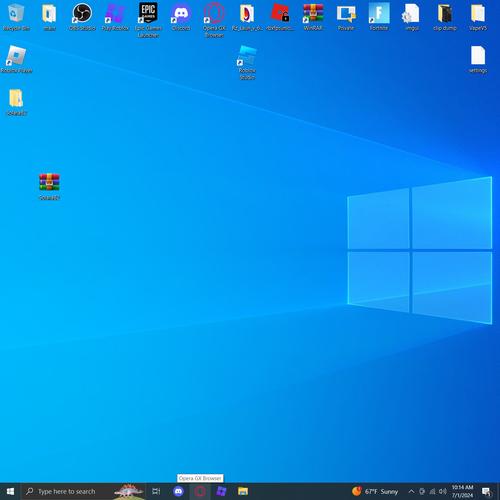
Task: Open the notification center icon
Action: pyautogui.click(x=487, y=491)
